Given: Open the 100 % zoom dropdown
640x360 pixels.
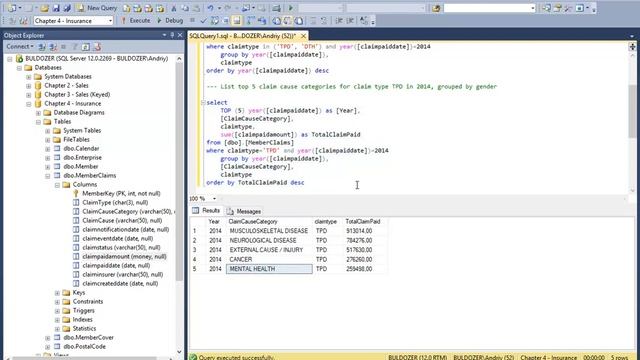Looking at the screenshot, I should pos(214,198).
